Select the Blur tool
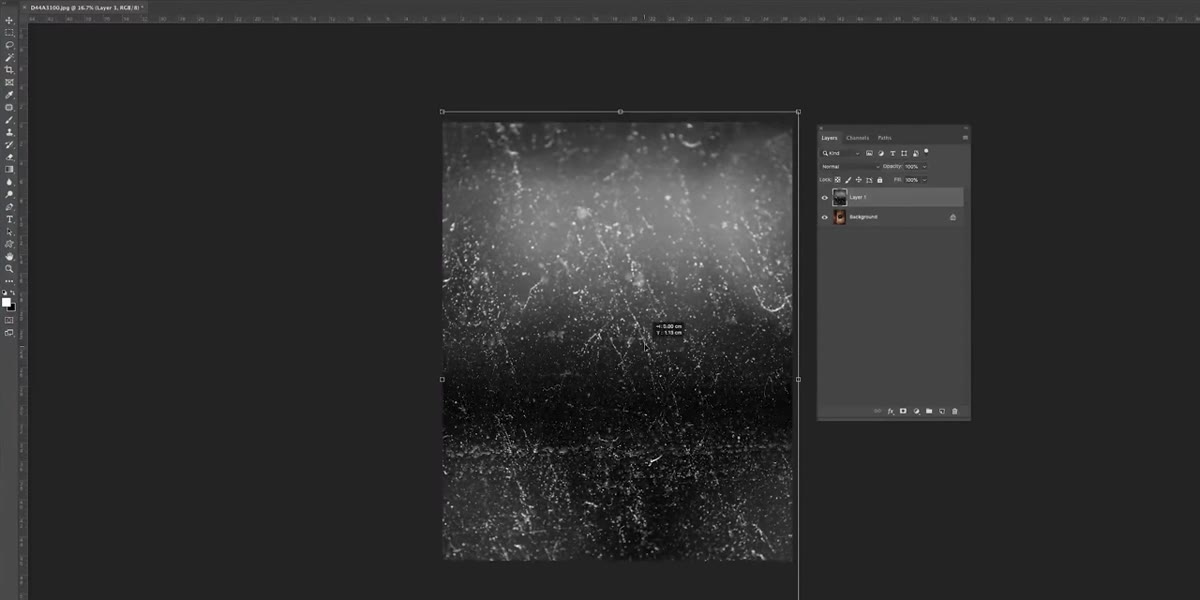The height and width of the screenshot is (600, 1200). (10, 182)
